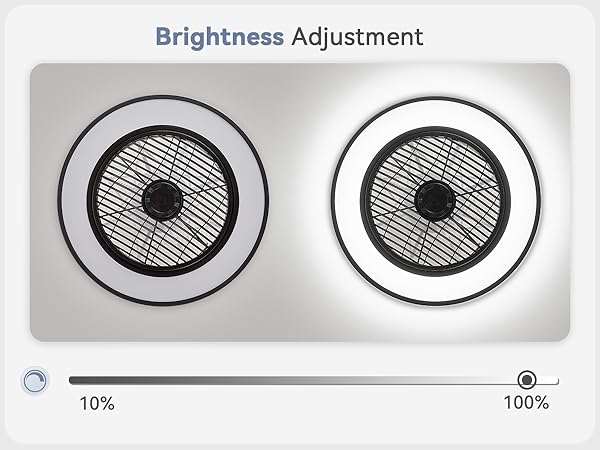Click the Brightness heading word
600x450 pixels.
coord(220,37)
